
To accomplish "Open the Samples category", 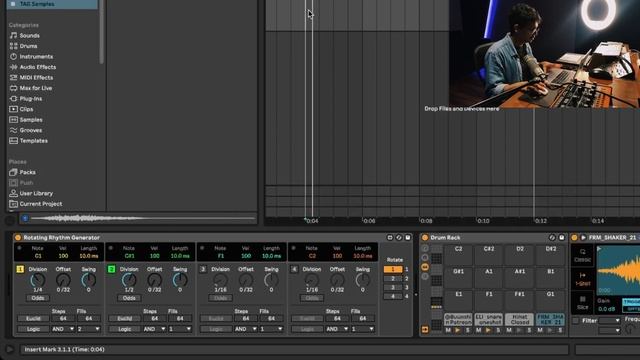I will point(31,120).
